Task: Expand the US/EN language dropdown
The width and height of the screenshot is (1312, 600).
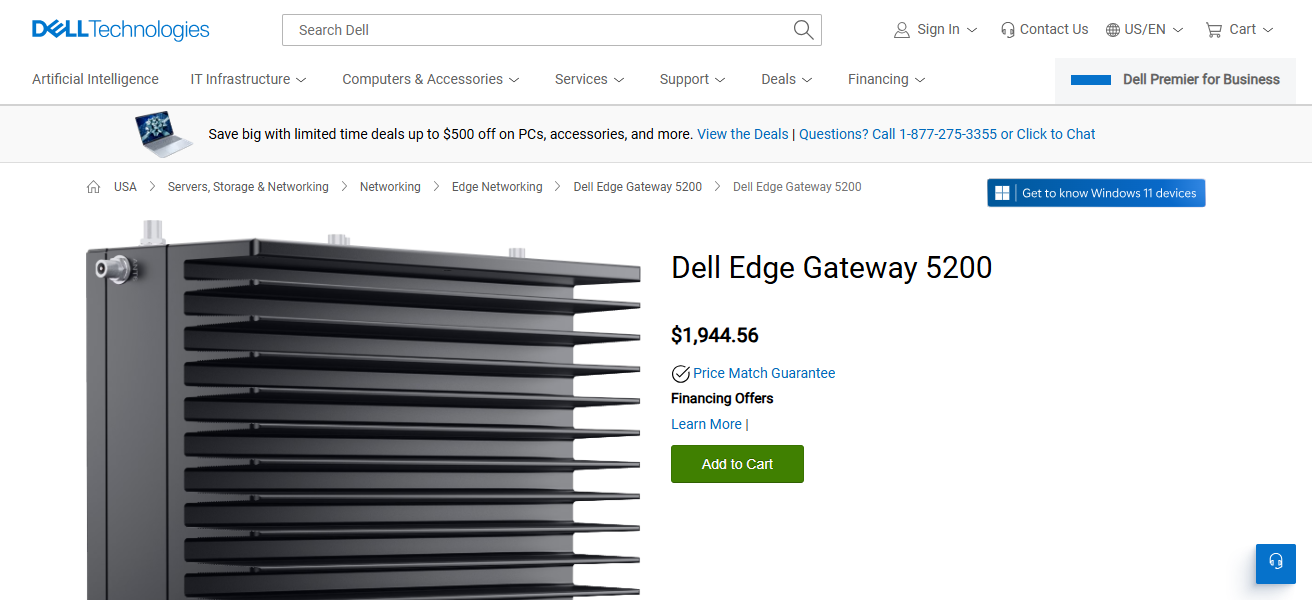Action: (x=1144, y=29)
